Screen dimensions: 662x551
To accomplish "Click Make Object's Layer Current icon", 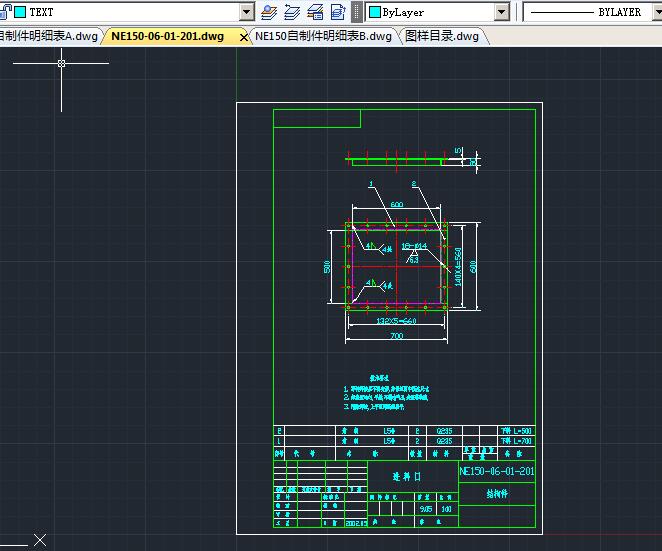I will [268, 12].
